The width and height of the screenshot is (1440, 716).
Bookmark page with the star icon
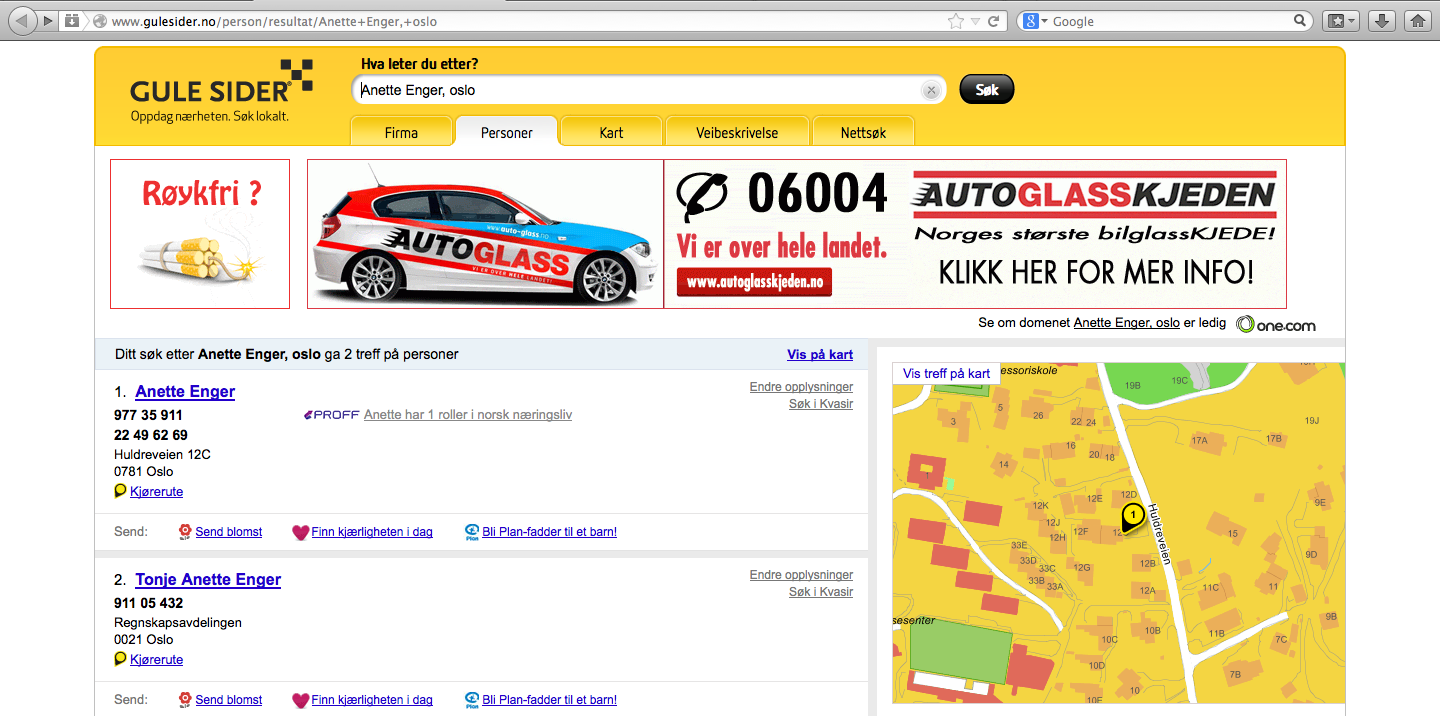(956, 21)
